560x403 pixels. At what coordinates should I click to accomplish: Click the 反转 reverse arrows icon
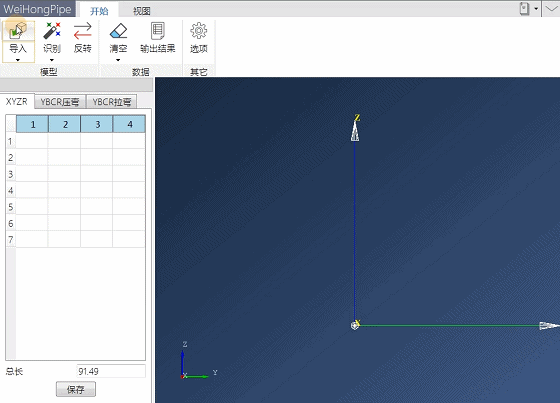(x=82, y=31)
